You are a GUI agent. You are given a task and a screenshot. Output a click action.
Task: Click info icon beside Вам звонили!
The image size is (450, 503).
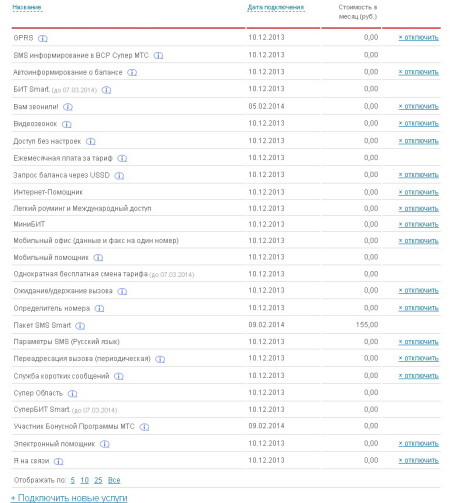pos(68,107)
